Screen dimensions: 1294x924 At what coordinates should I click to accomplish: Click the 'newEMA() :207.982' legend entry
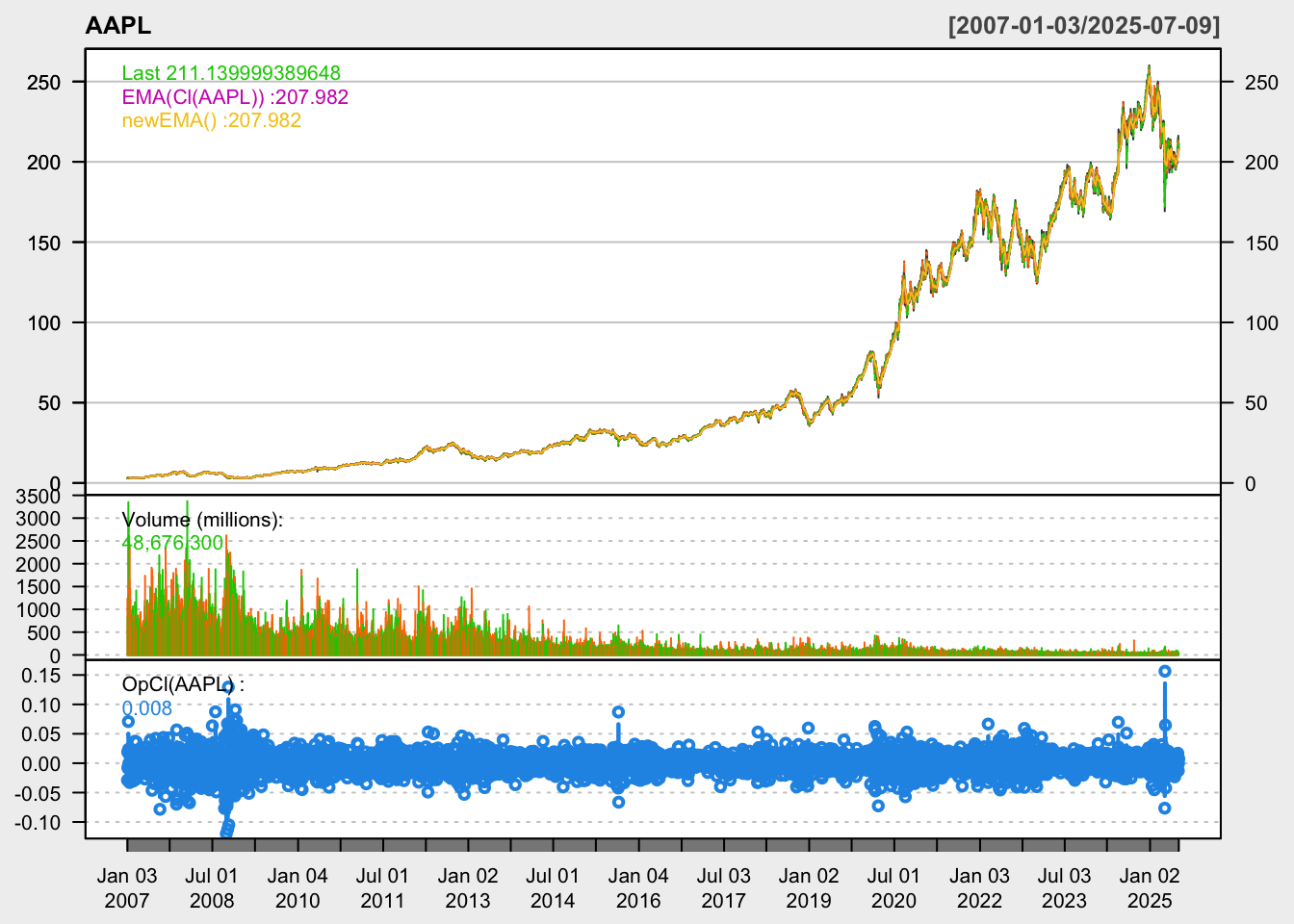coord(212,120)
